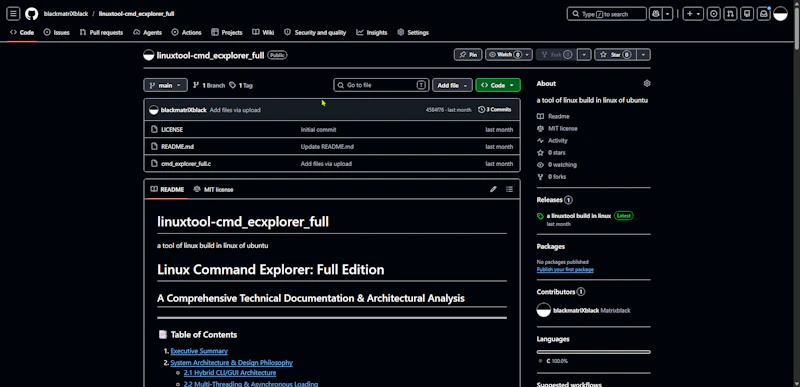This screenshot has width=800, height=387.
Task: Jump to 2.1 Hybrid CLI/GUI Architecture
Action: (230, 373)
